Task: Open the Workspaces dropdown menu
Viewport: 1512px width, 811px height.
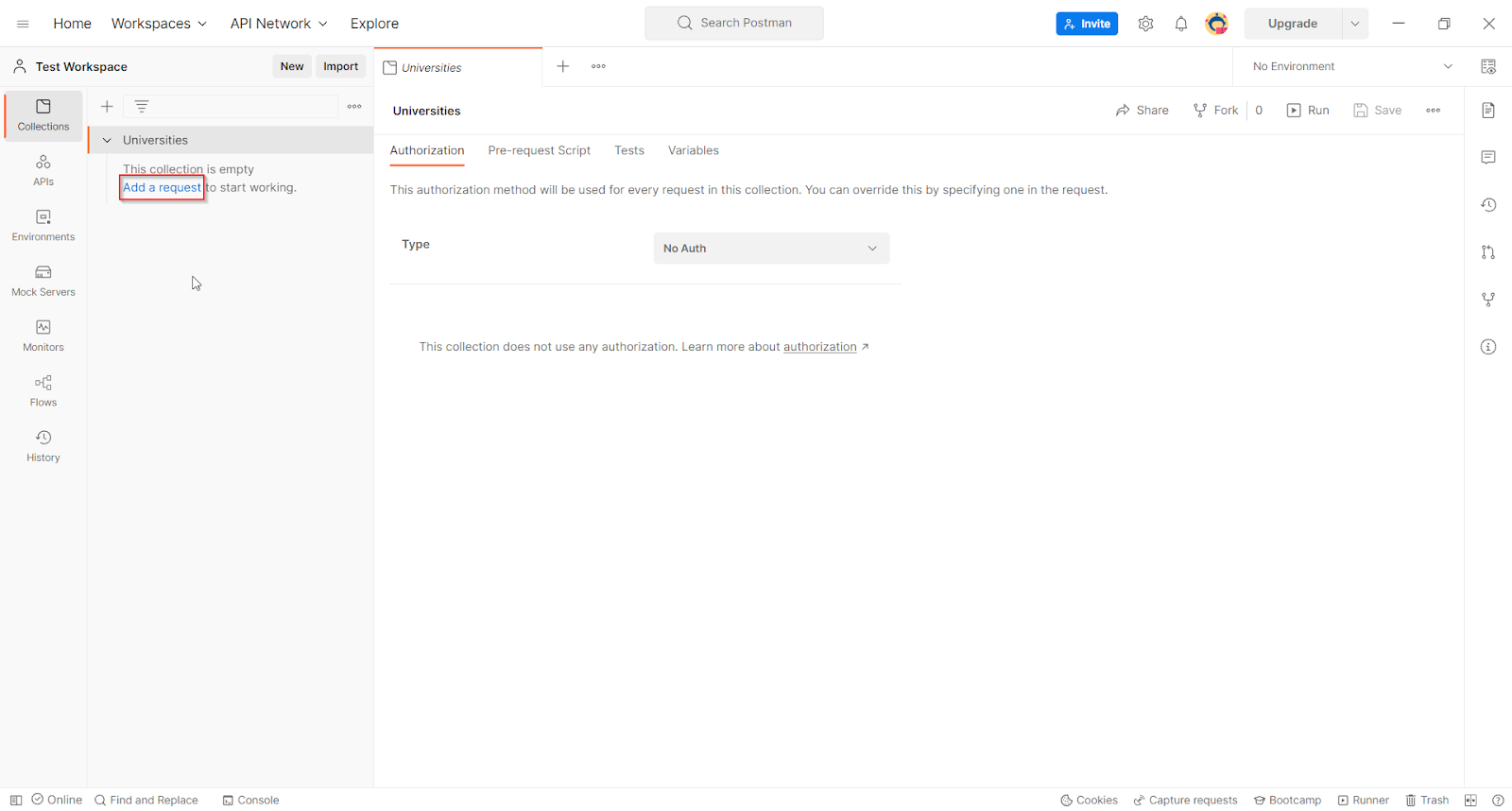Action: point(159,24)
